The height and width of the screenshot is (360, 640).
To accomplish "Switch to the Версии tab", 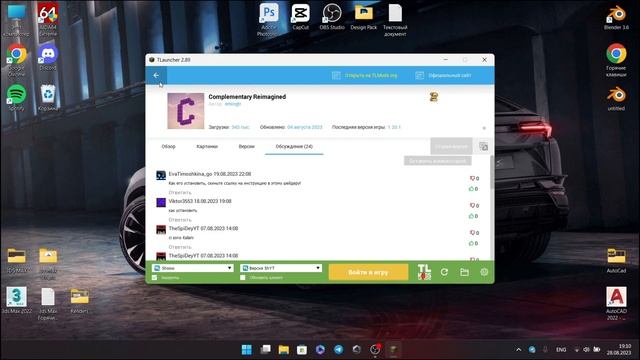I will [247, 146].
